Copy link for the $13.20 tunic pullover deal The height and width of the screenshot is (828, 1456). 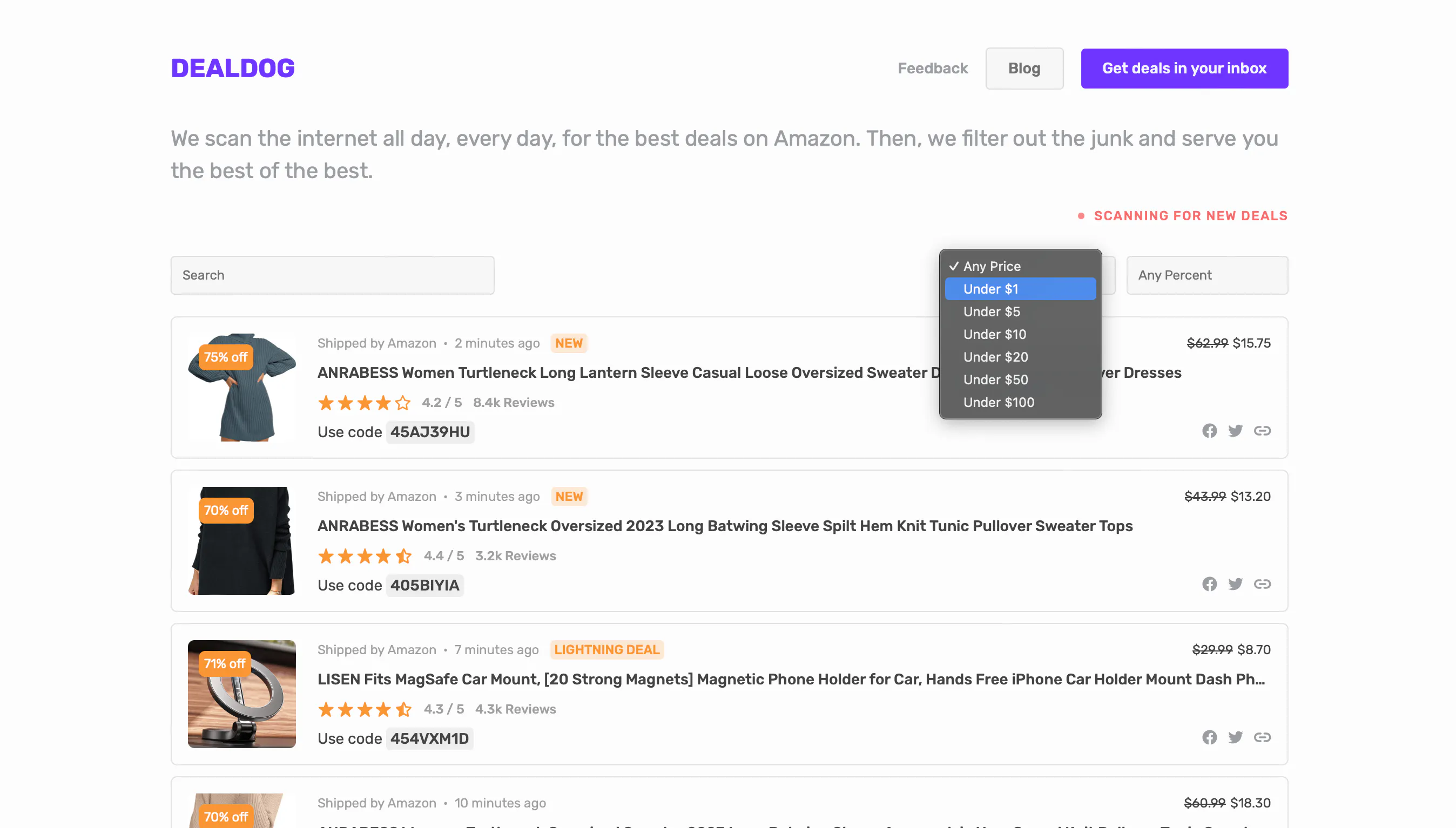1262,584
